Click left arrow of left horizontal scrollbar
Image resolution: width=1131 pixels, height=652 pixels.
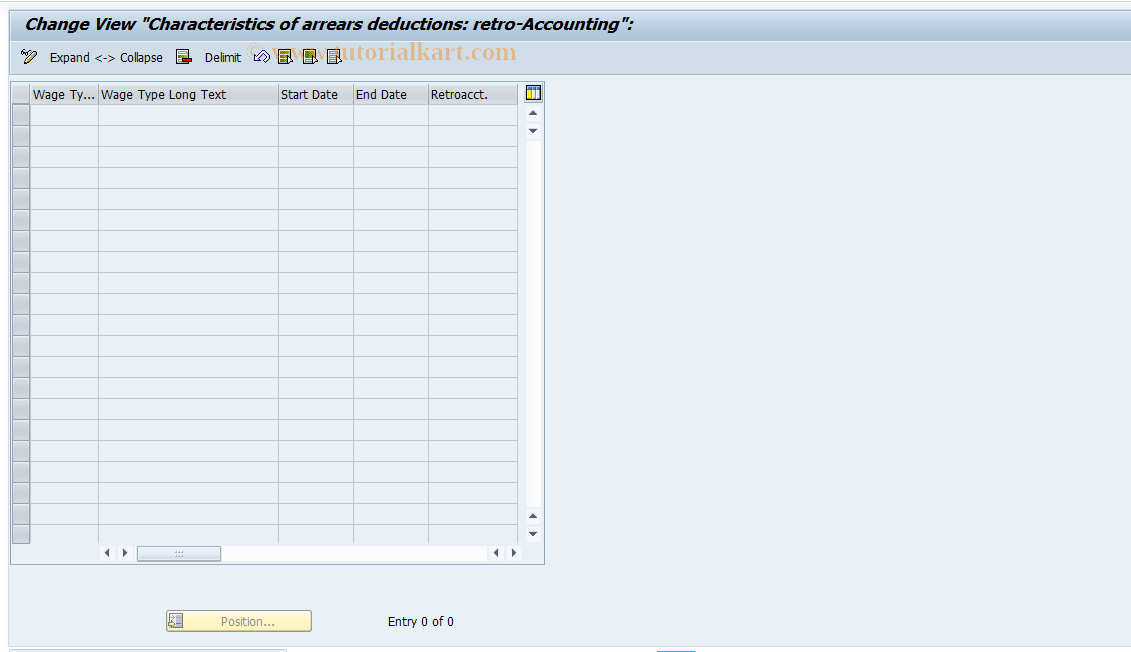point(107,552)
